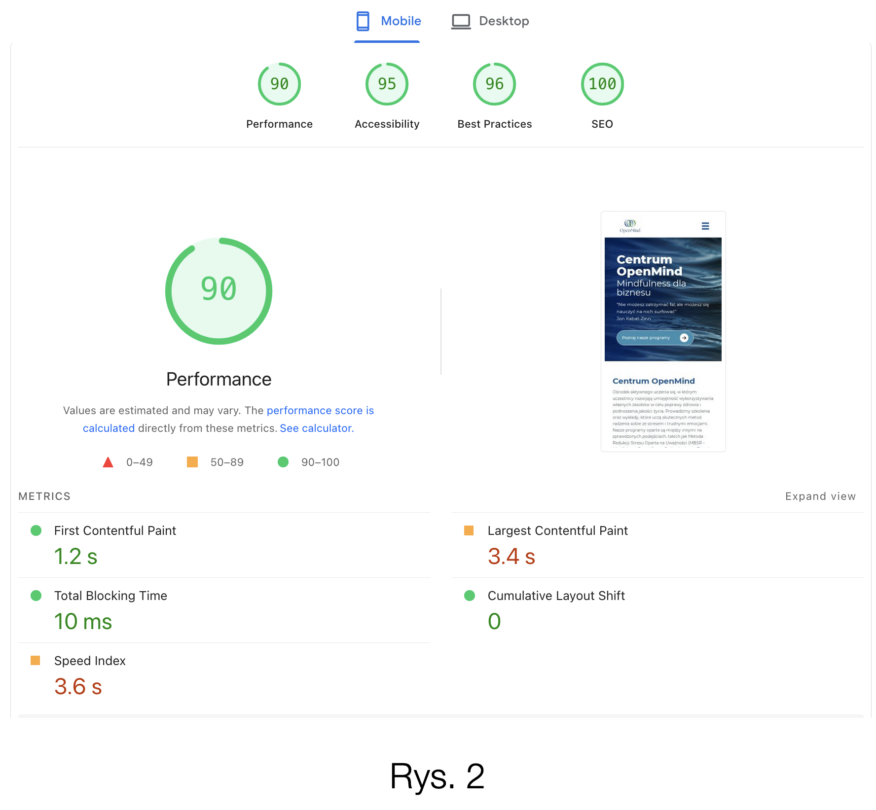Click the Total Blocking Time metric
Image resolution: width=876 pixels, height=810 pixels.
coord(110,596)
